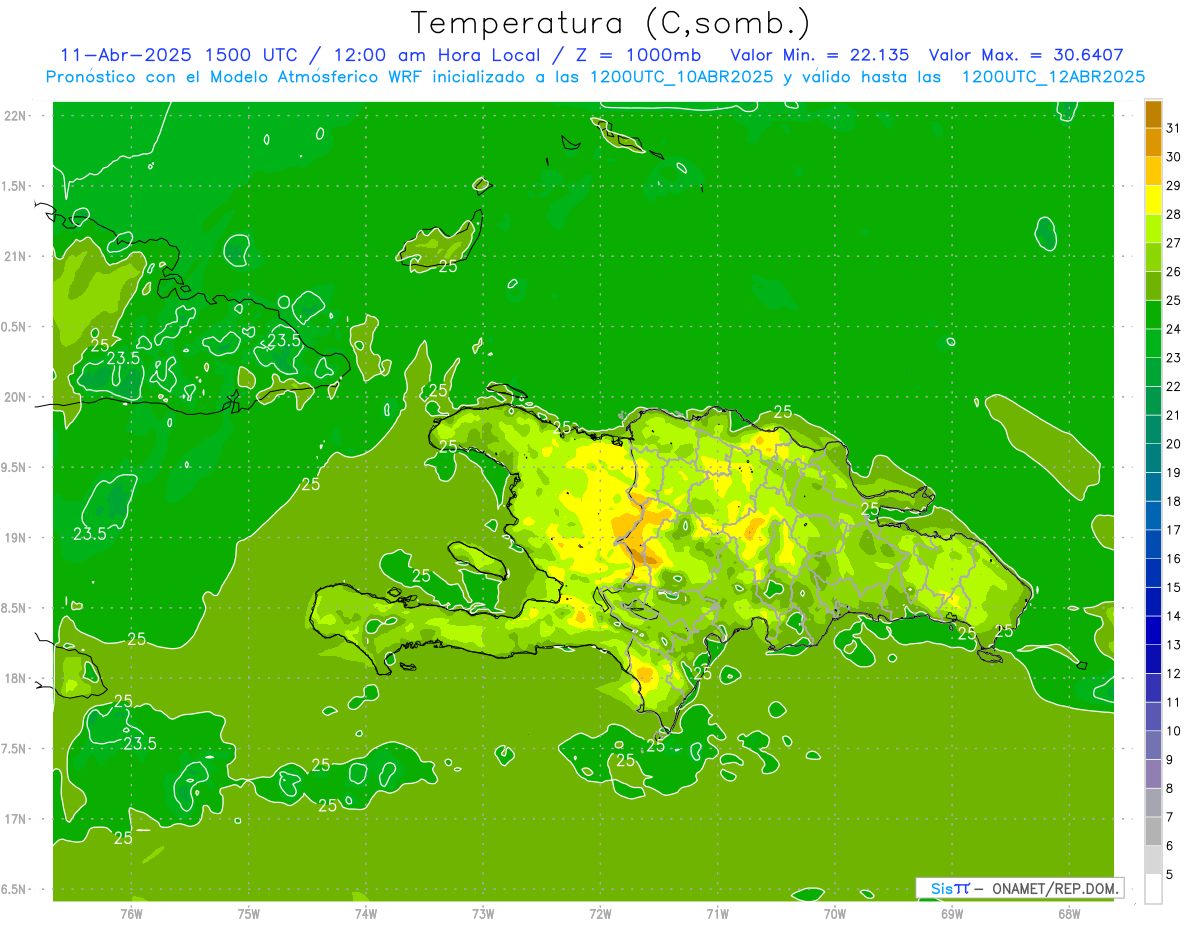
Task: Click the "9.5N" latitude axis label
Action: (15, 467)
